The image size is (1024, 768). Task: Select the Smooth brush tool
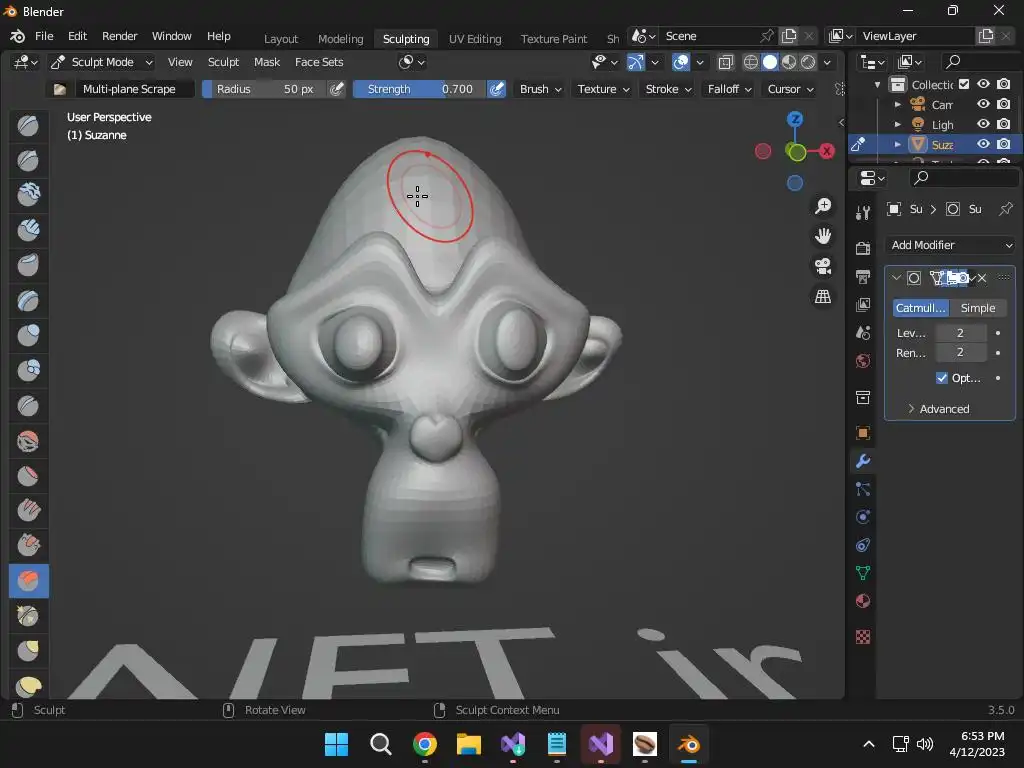pos(28,441)
